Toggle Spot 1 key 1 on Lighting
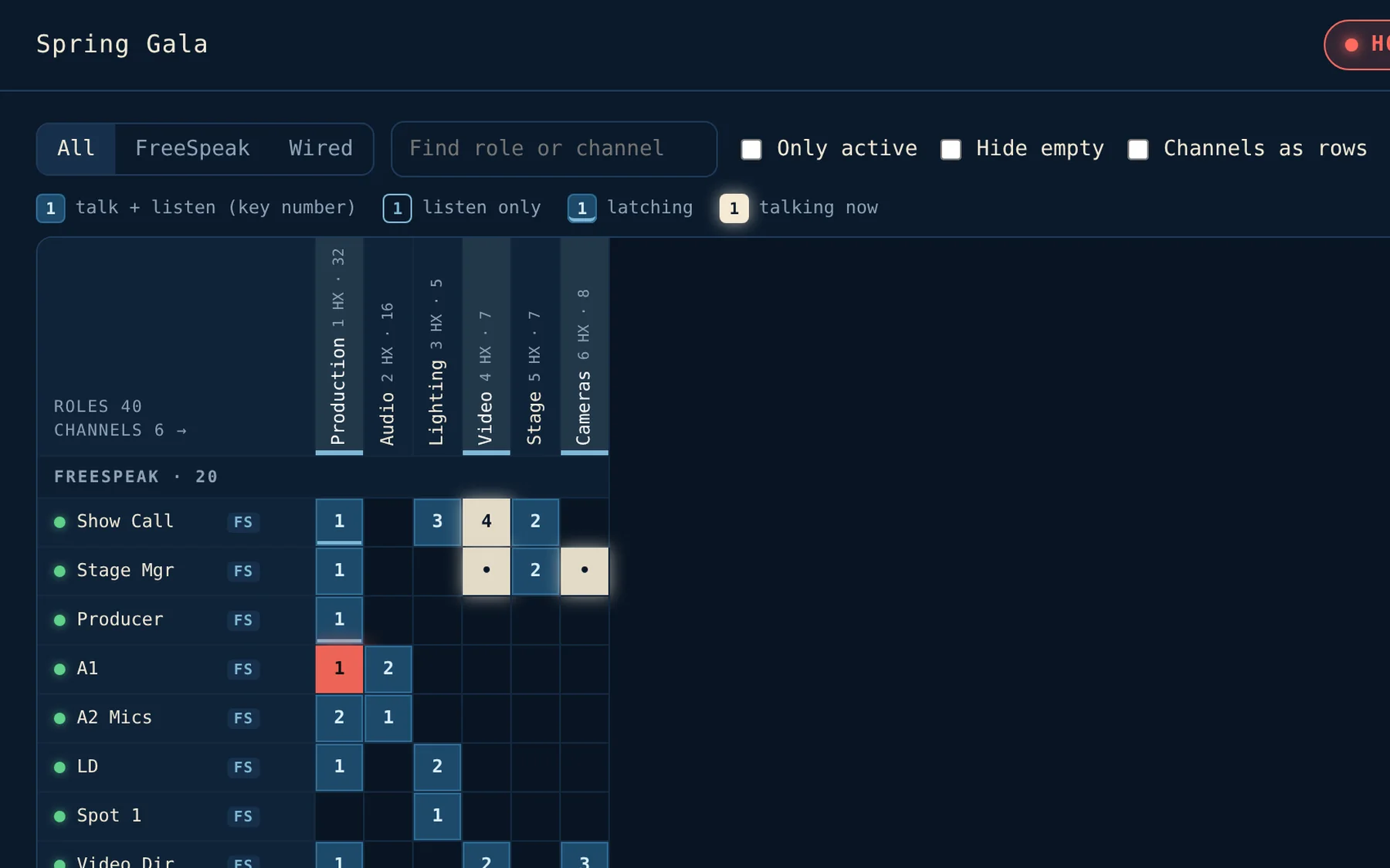 point(437,815)
